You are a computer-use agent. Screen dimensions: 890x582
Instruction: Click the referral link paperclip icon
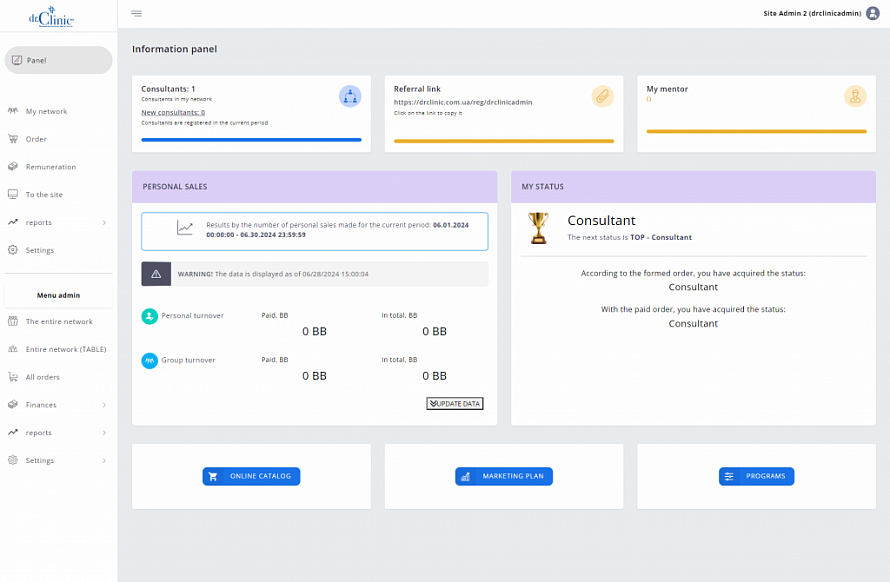602,96
